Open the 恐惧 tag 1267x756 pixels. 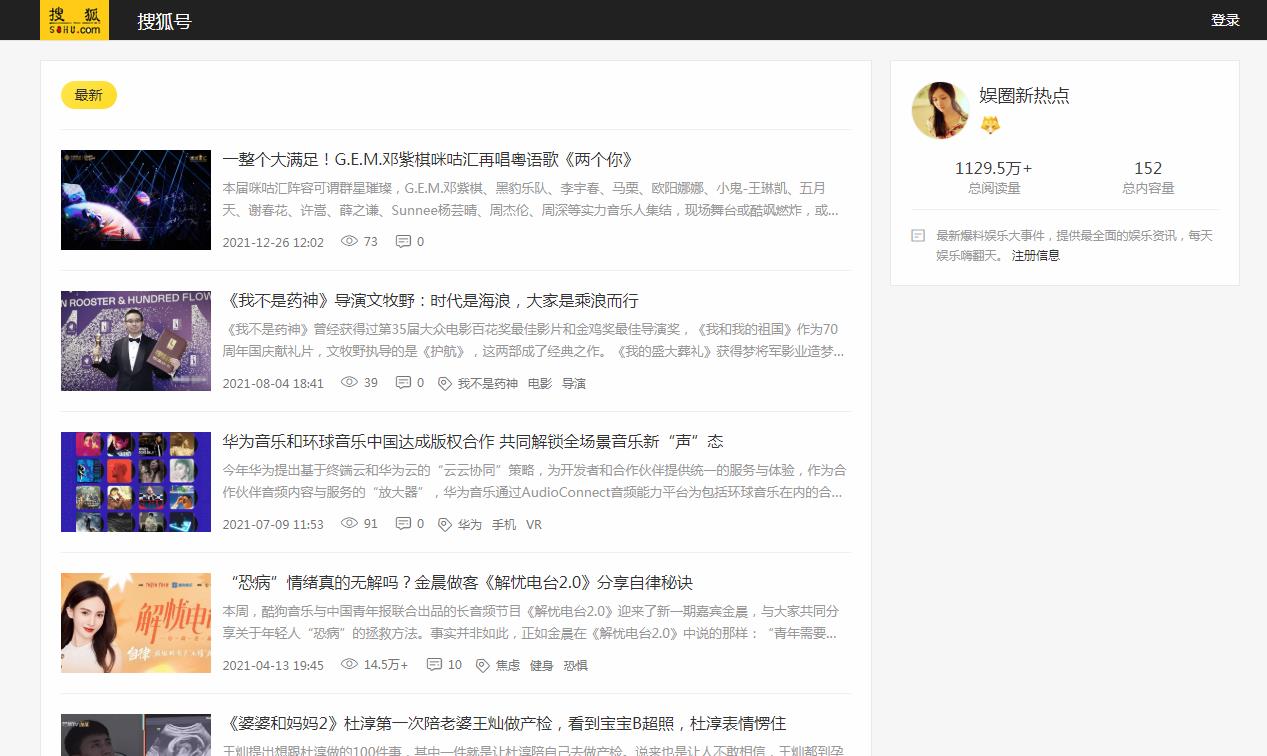coord(575,665)
